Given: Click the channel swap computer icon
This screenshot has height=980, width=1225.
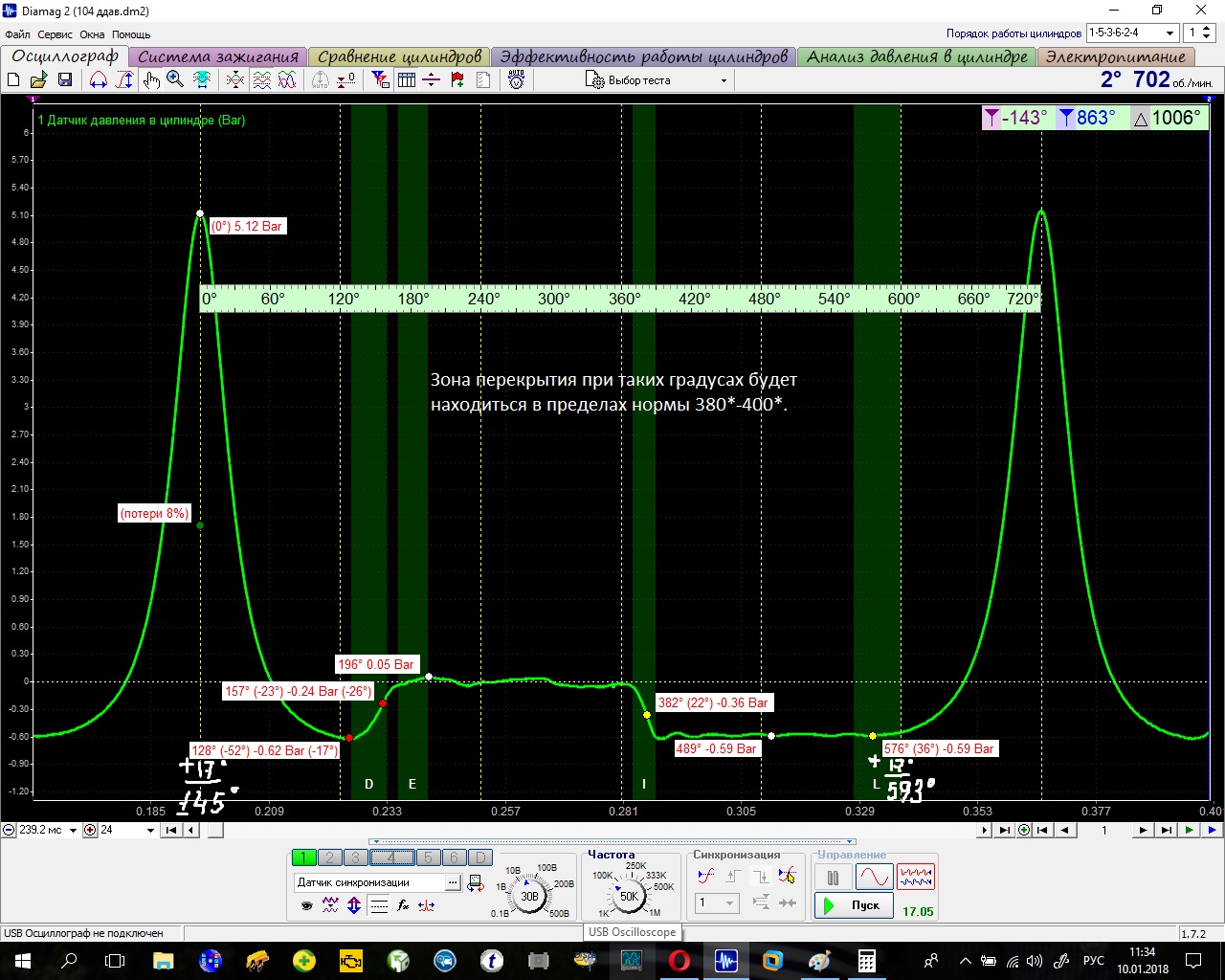Looking at the screenshot, I should point(476,883).
